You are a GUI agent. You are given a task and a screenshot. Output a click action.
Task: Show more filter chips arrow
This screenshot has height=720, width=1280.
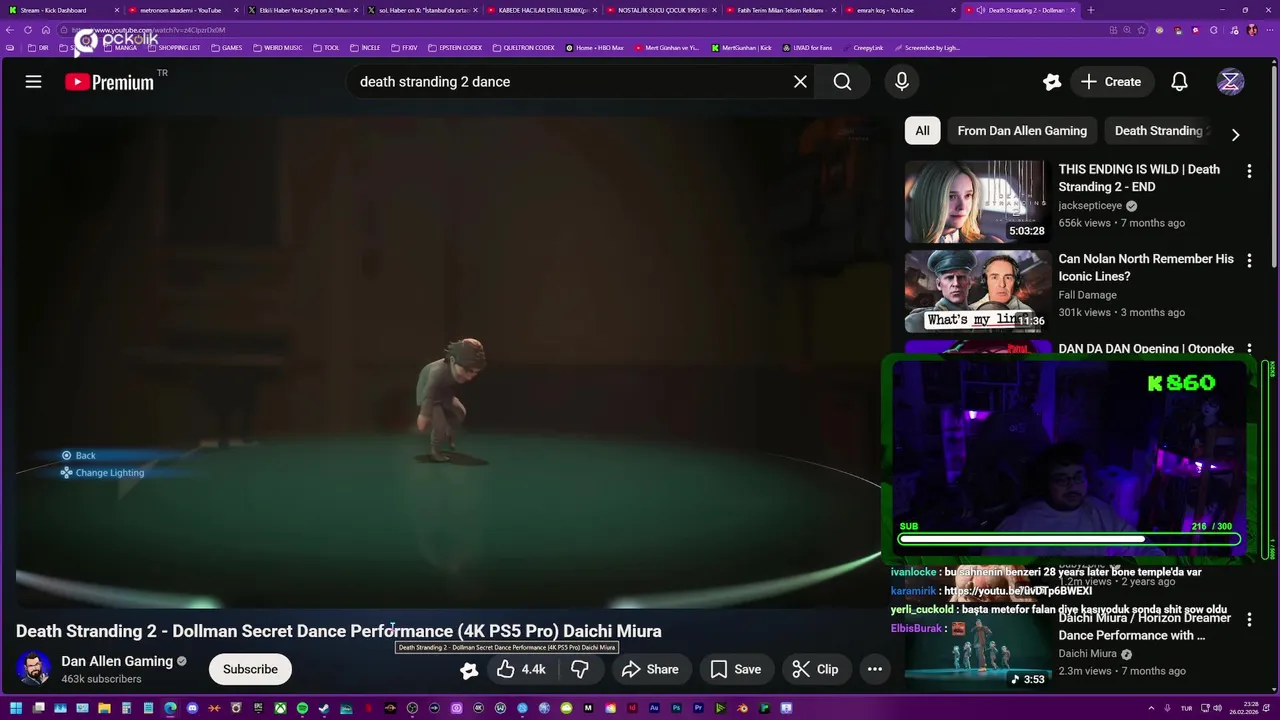point(1235,134)
